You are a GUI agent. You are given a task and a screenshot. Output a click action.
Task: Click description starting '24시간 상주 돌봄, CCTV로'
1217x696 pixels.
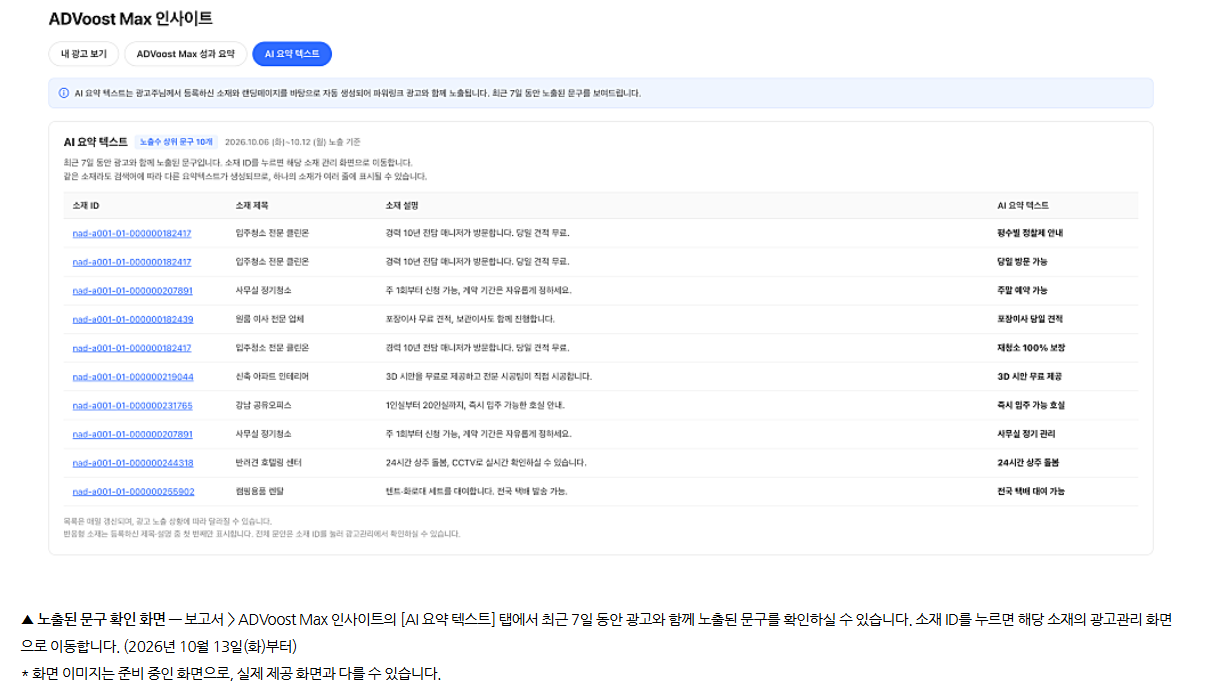pyautogui.click(x=486, y=463)
